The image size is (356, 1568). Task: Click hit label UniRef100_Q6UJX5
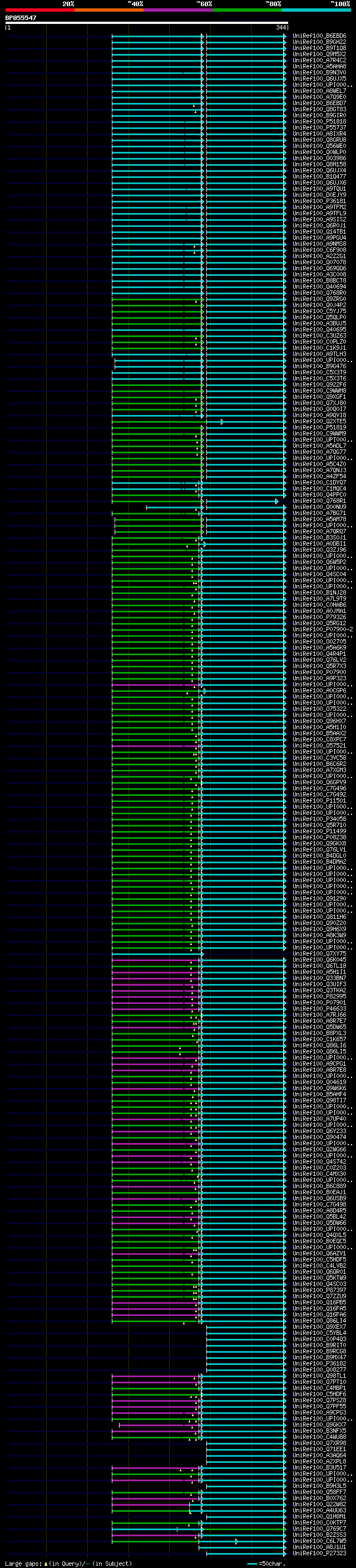click(x=319, y=78)
